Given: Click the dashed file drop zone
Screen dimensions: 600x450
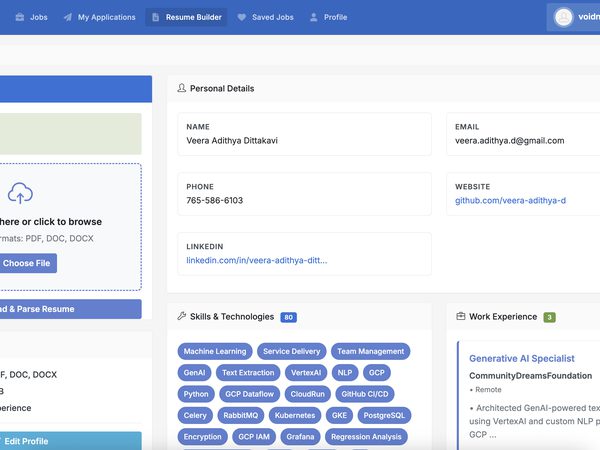Looking at the screenshot, I should pyautogui.click(x=70, y=227).
